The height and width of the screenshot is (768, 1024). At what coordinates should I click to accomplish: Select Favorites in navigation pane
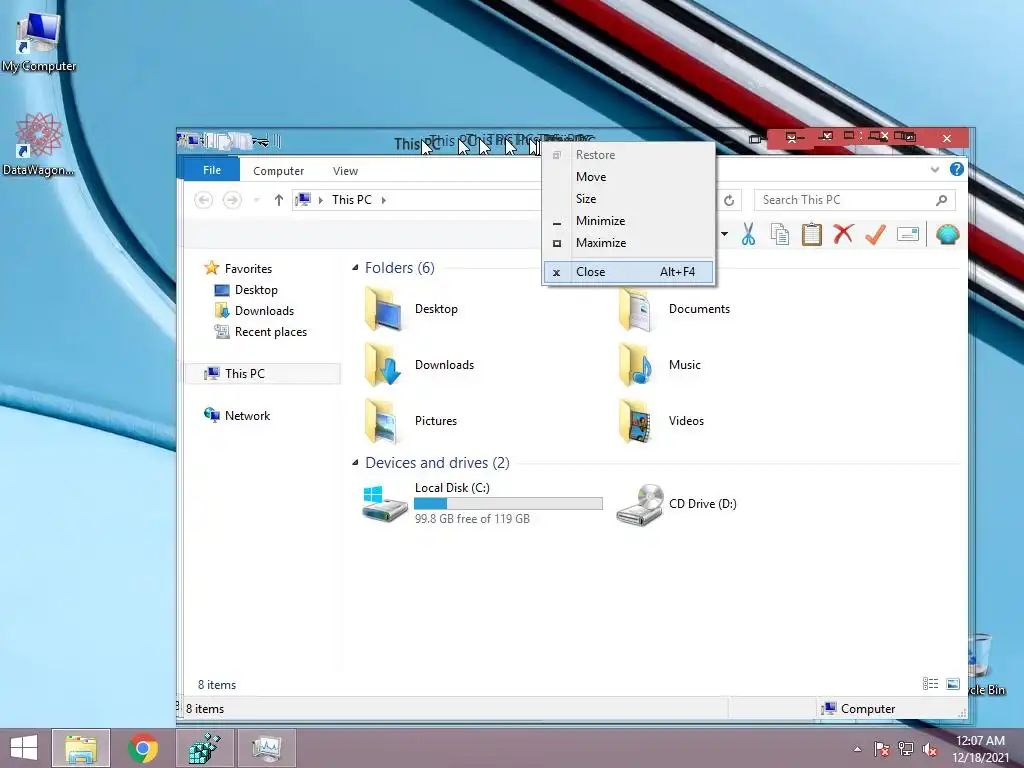tap(248, 268)
